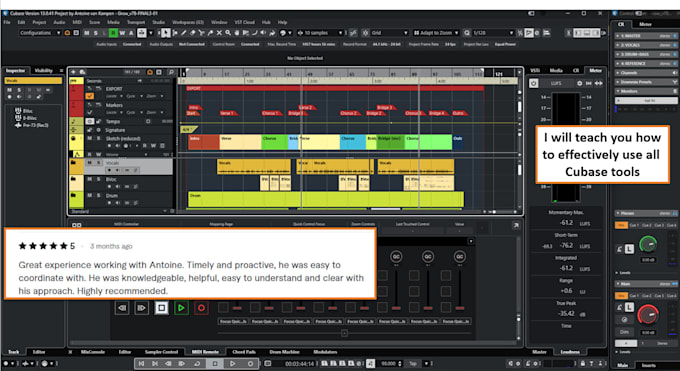
Task: Toggle global Solo S in toolbar
Action: (x=95, y=33)
